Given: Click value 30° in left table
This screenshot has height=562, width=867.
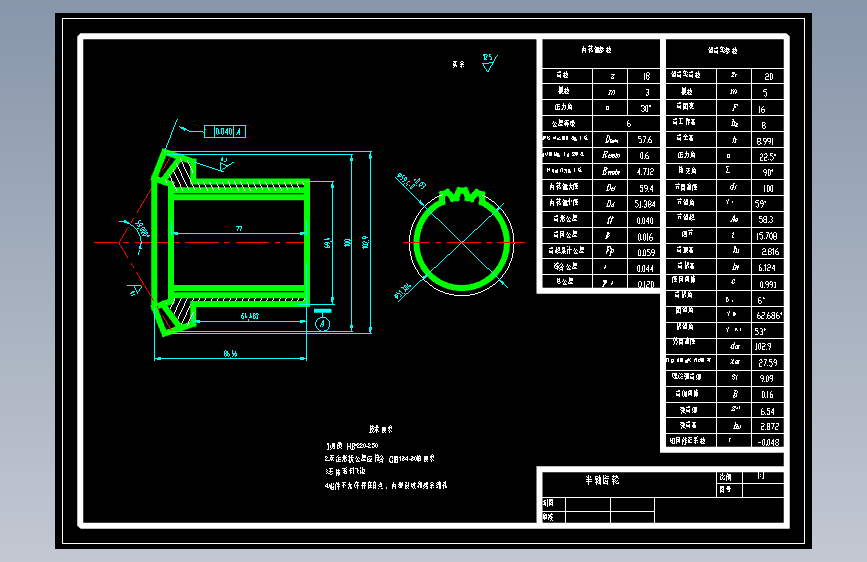Looking at the screenshot, I should [646, 108].
